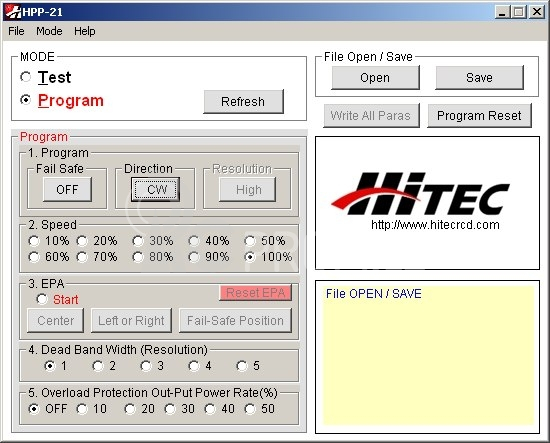
Task: Set speed to 100%
Action: (250, 257)
